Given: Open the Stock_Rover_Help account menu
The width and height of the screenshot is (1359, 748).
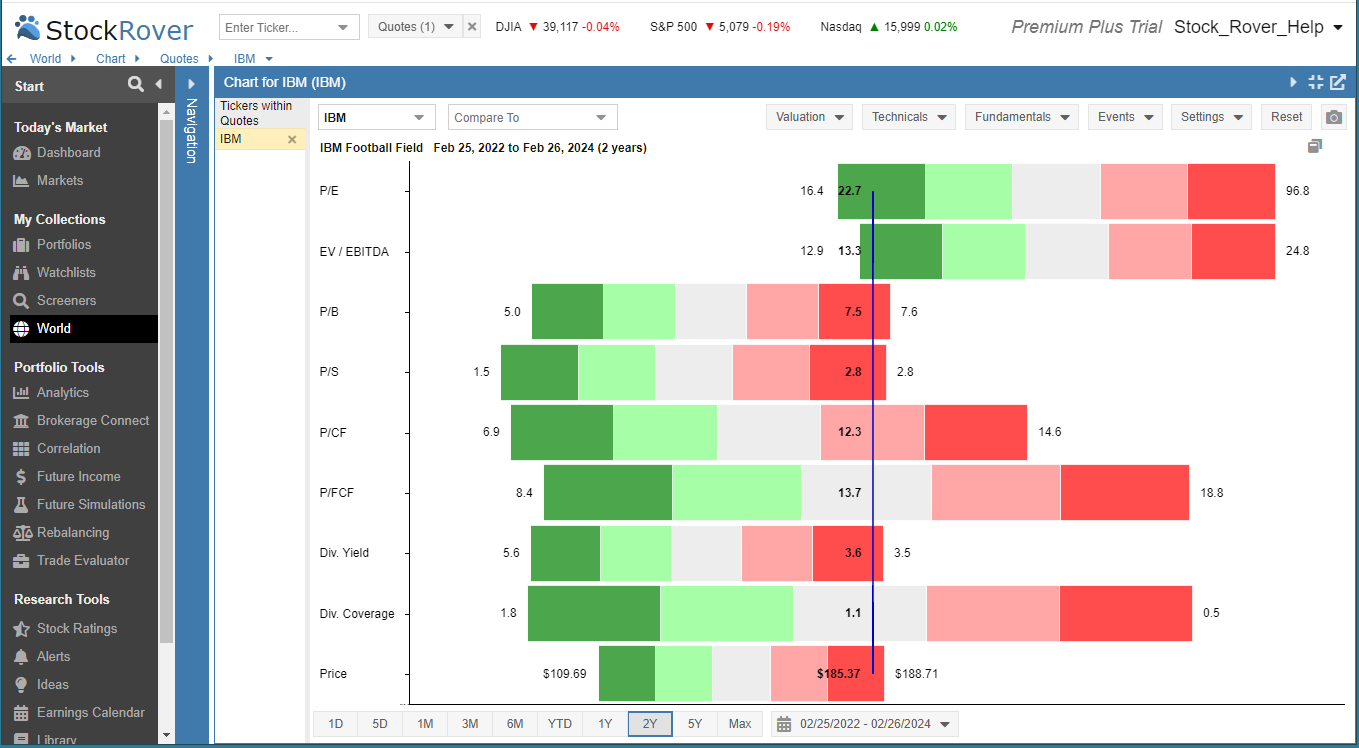Looking at the screenshot, I should coord(1258,27).
